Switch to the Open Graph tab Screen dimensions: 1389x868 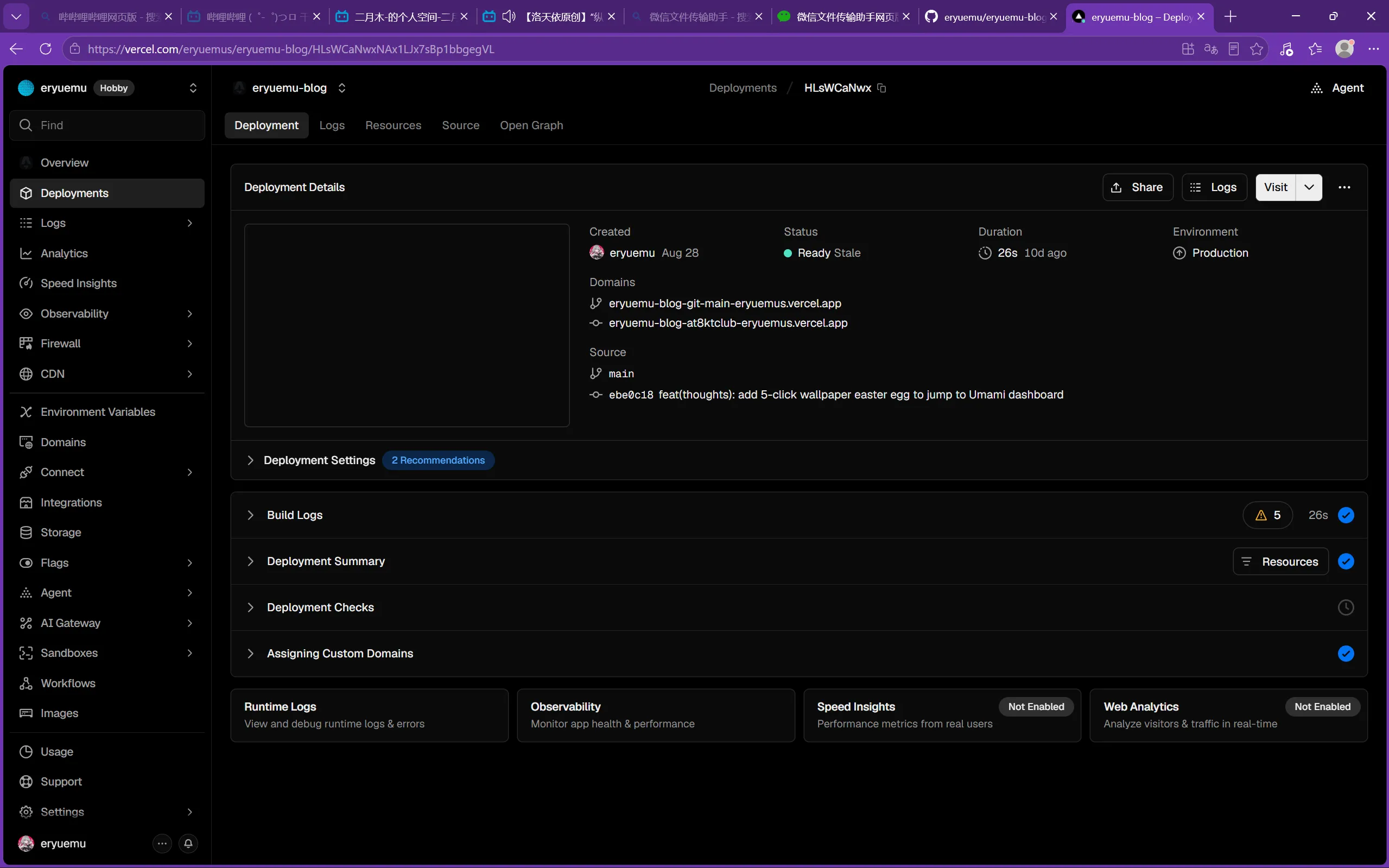click(531, 125)
